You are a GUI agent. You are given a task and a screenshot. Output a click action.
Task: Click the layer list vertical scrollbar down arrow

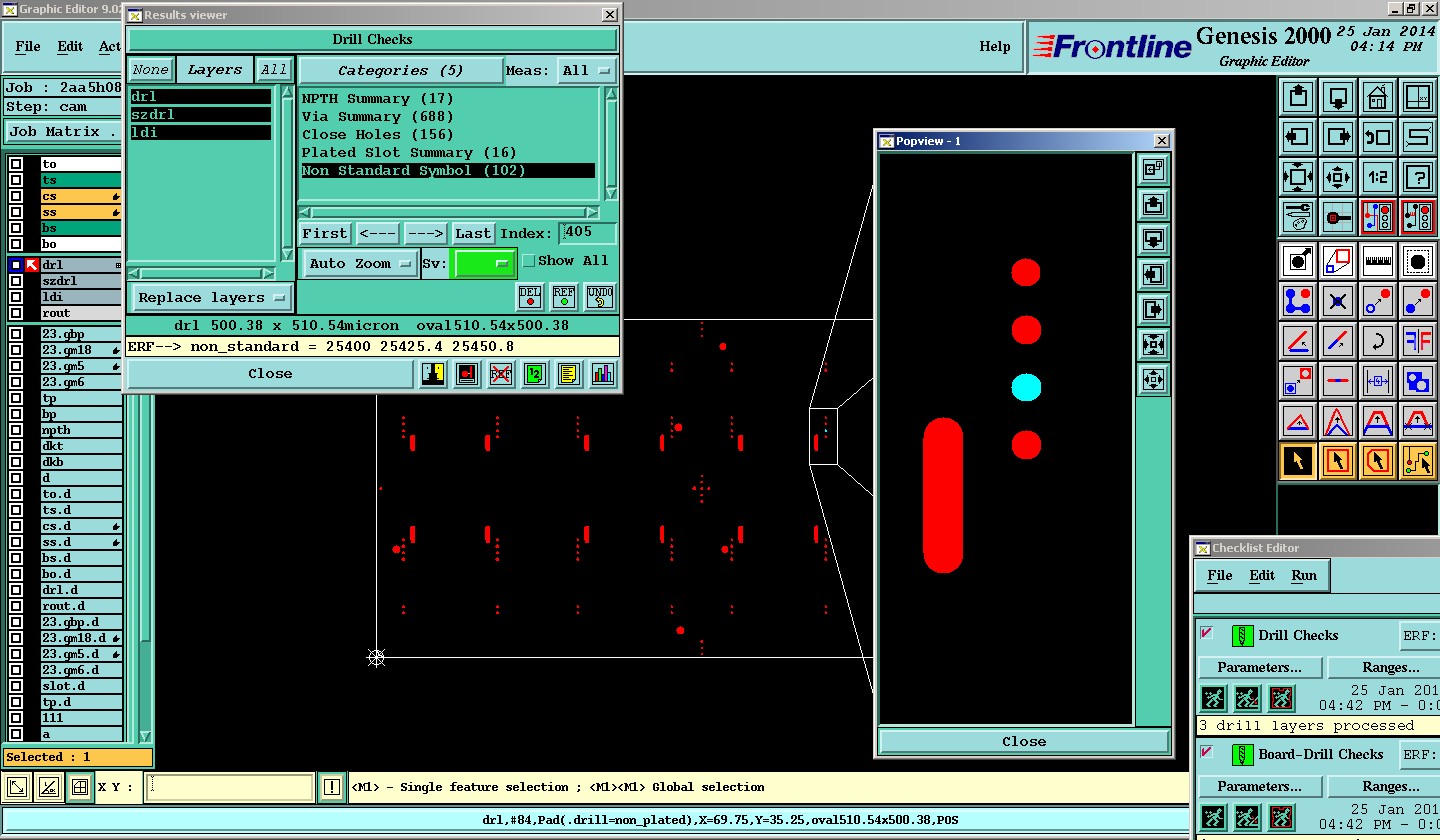coord(145,737)
